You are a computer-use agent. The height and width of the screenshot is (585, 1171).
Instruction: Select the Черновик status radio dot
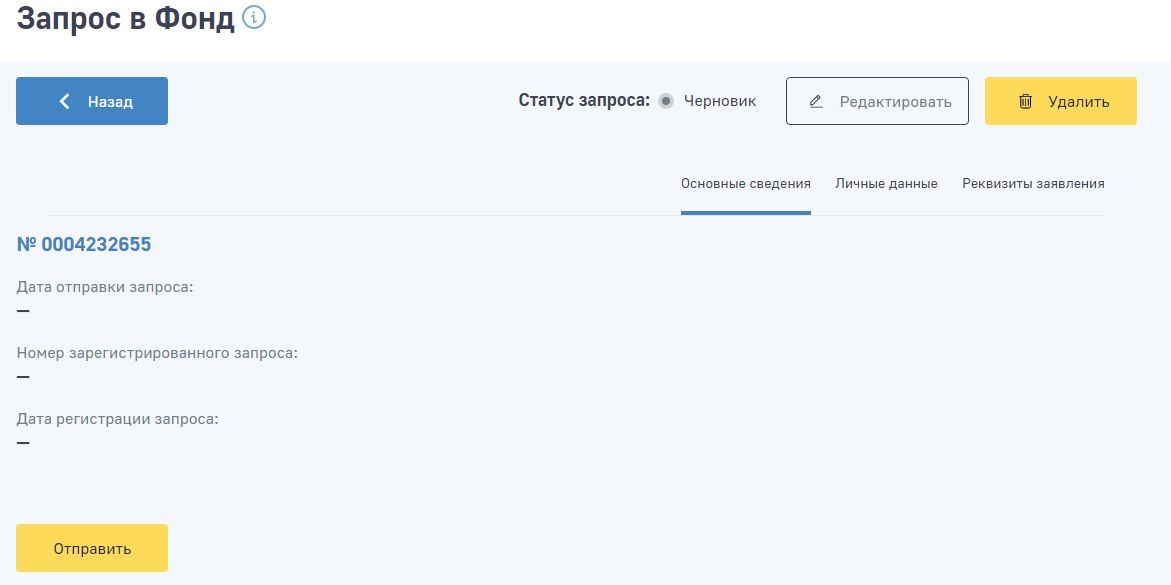667,101
